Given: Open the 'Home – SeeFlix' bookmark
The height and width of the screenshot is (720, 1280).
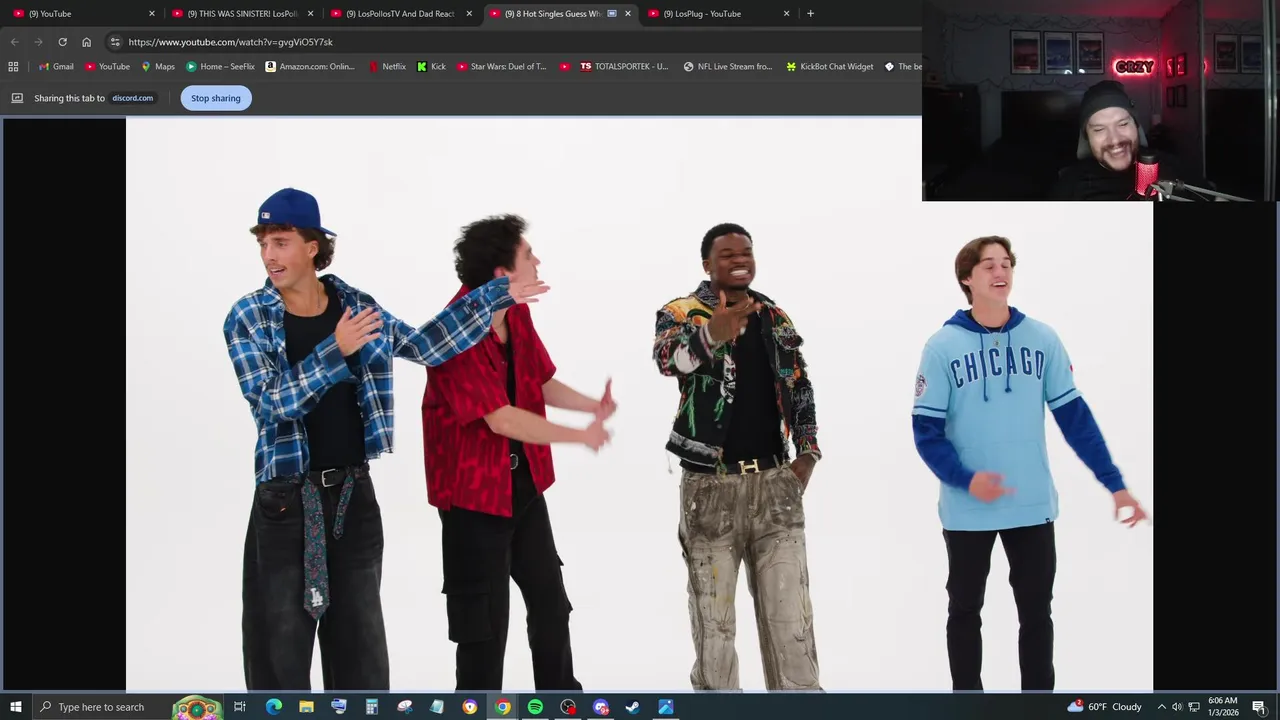Looking at the screenshot, I should 220,67.
